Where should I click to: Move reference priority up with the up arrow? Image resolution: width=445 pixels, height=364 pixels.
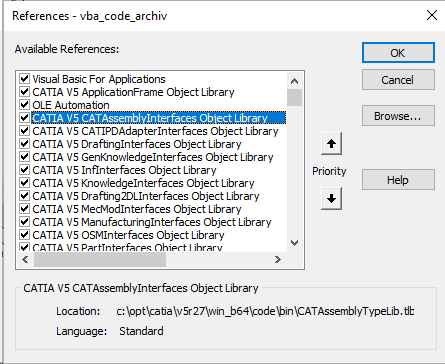[331, 144]
